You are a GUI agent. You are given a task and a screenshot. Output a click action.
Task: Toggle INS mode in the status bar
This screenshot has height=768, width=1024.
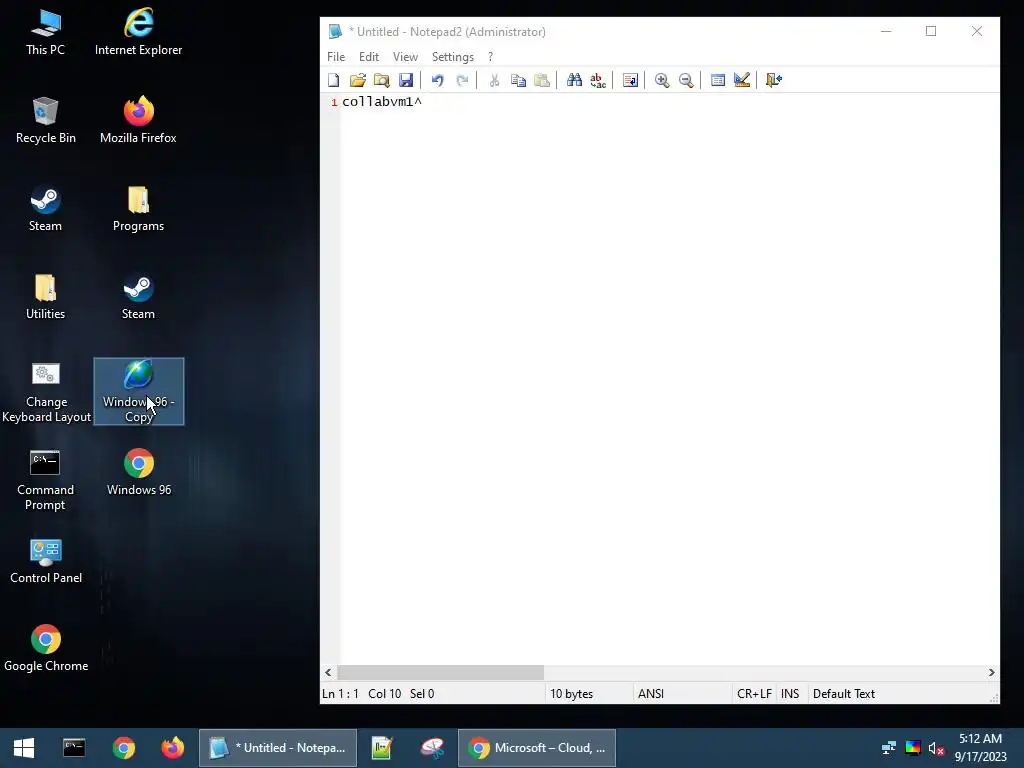tap(790, 694)
